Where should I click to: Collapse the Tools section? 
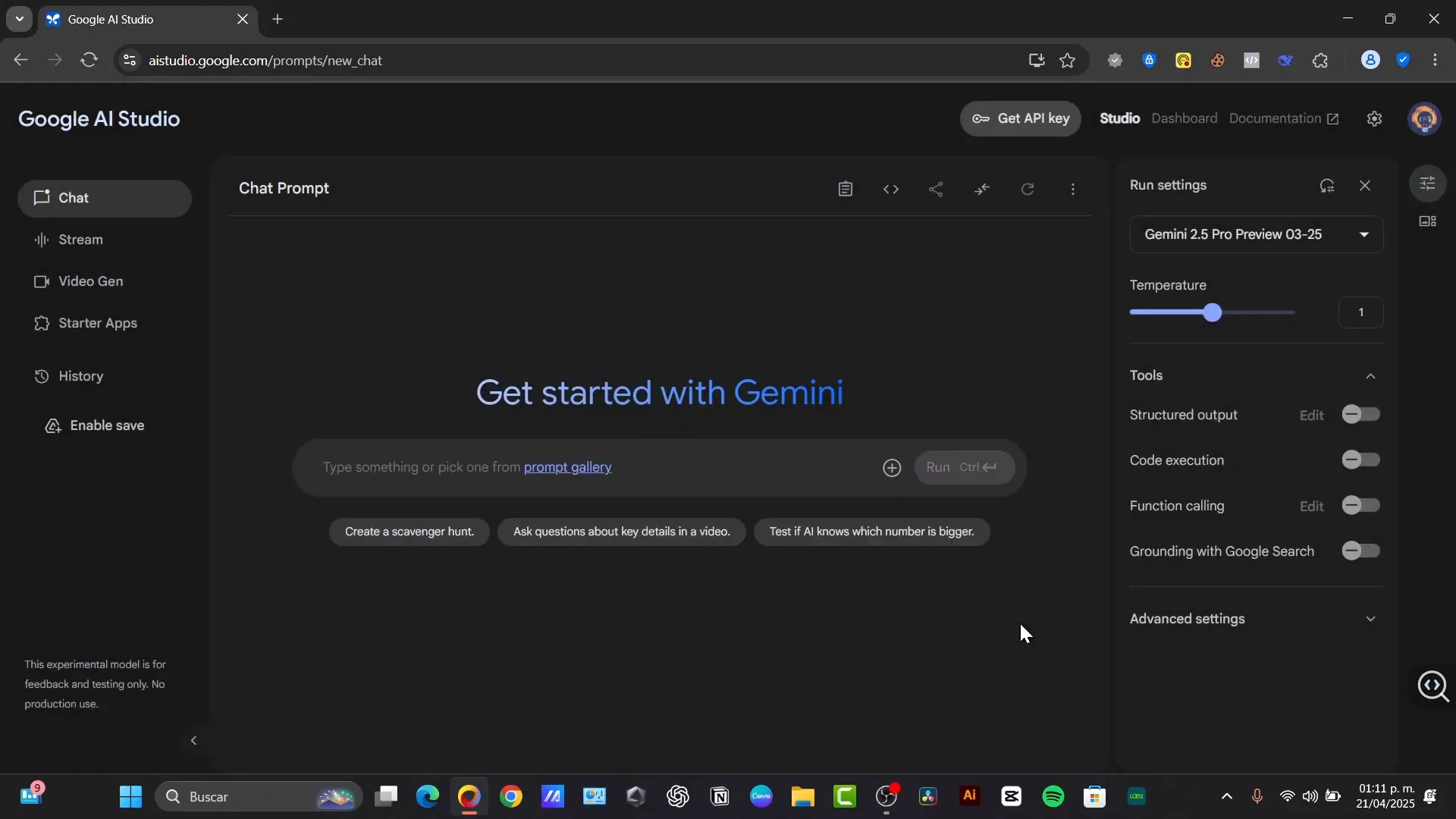(x=1370, y=376)
